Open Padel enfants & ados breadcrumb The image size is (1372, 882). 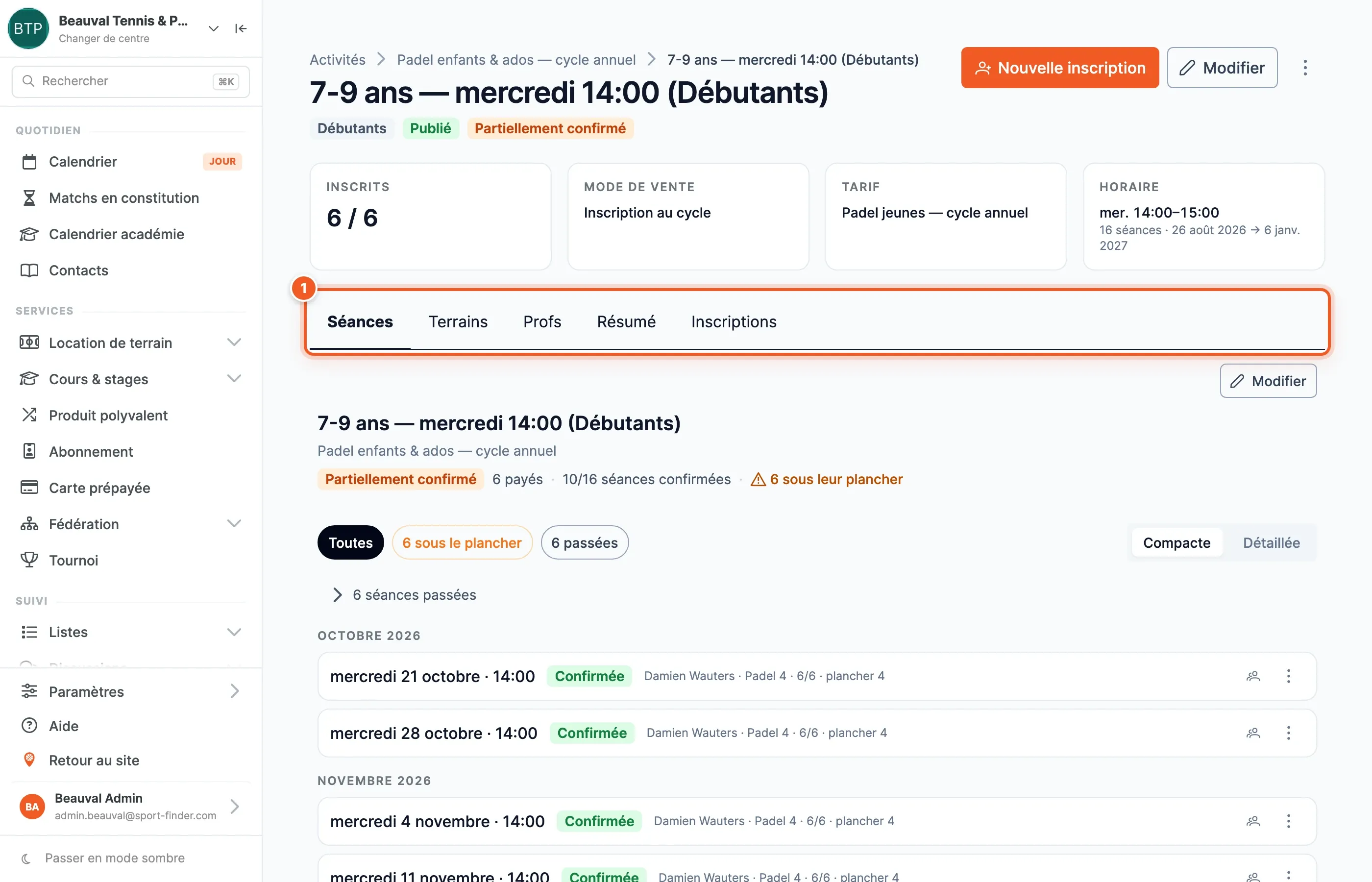[x=516, y=60]
